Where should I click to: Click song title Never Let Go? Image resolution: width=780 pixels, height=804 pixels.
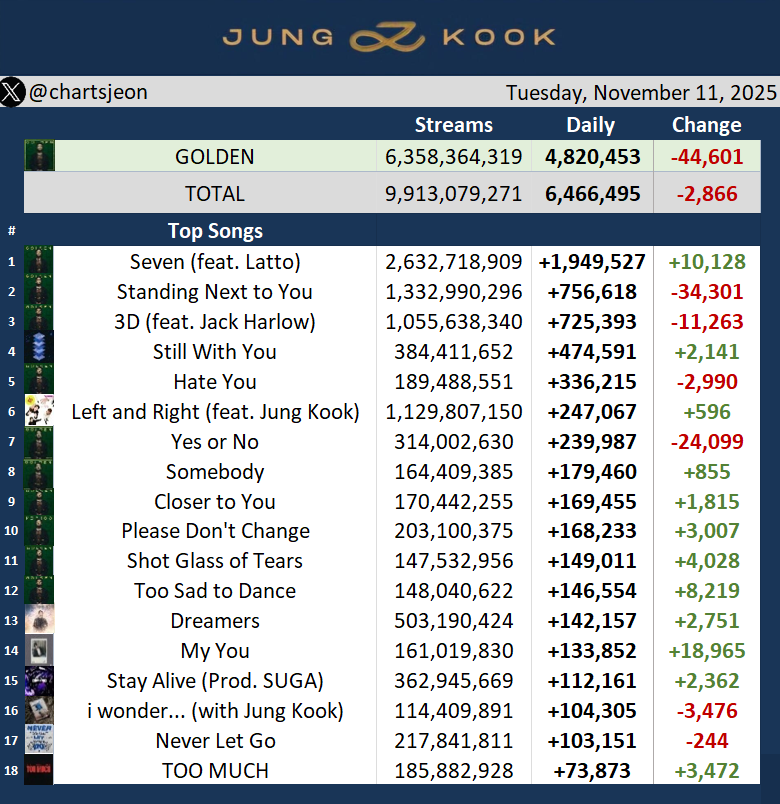coord(215,741)
